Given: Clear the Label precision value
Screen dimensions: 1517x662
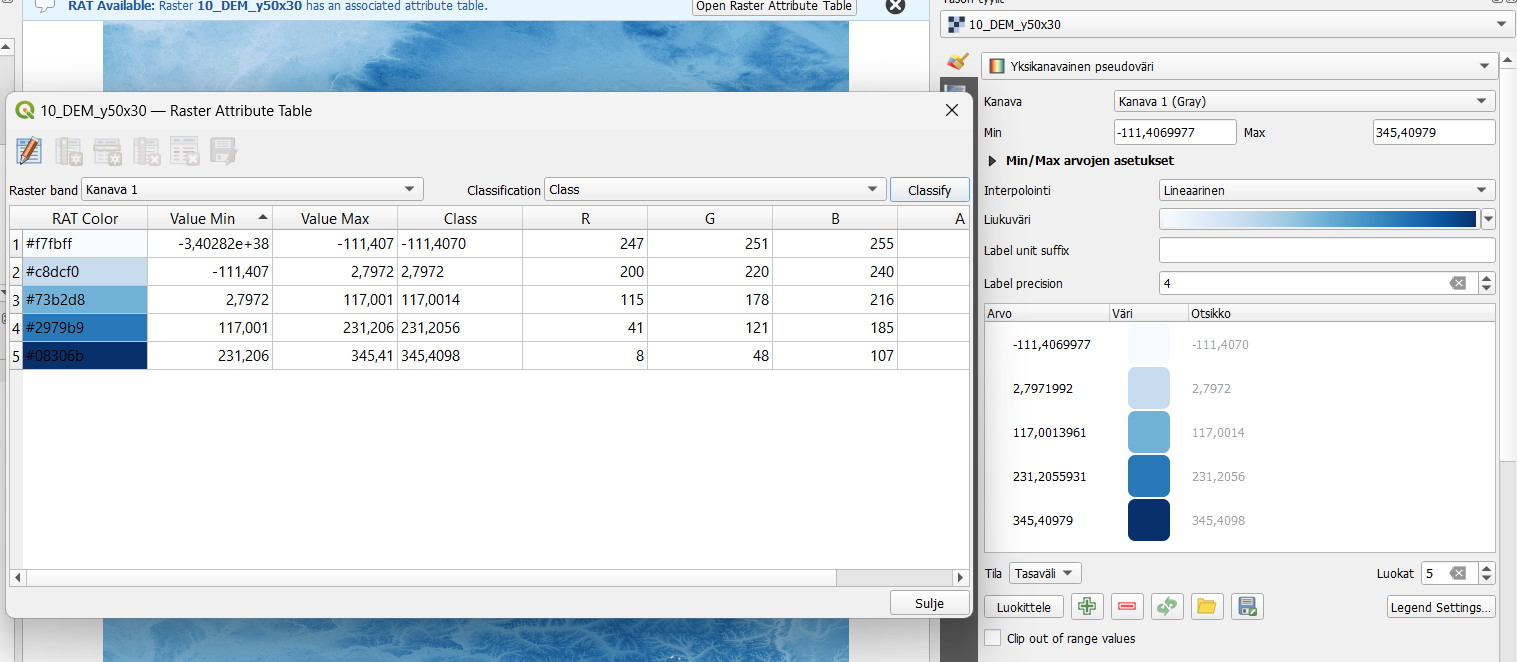Looking at the screenshot, I should (1458, 284).
